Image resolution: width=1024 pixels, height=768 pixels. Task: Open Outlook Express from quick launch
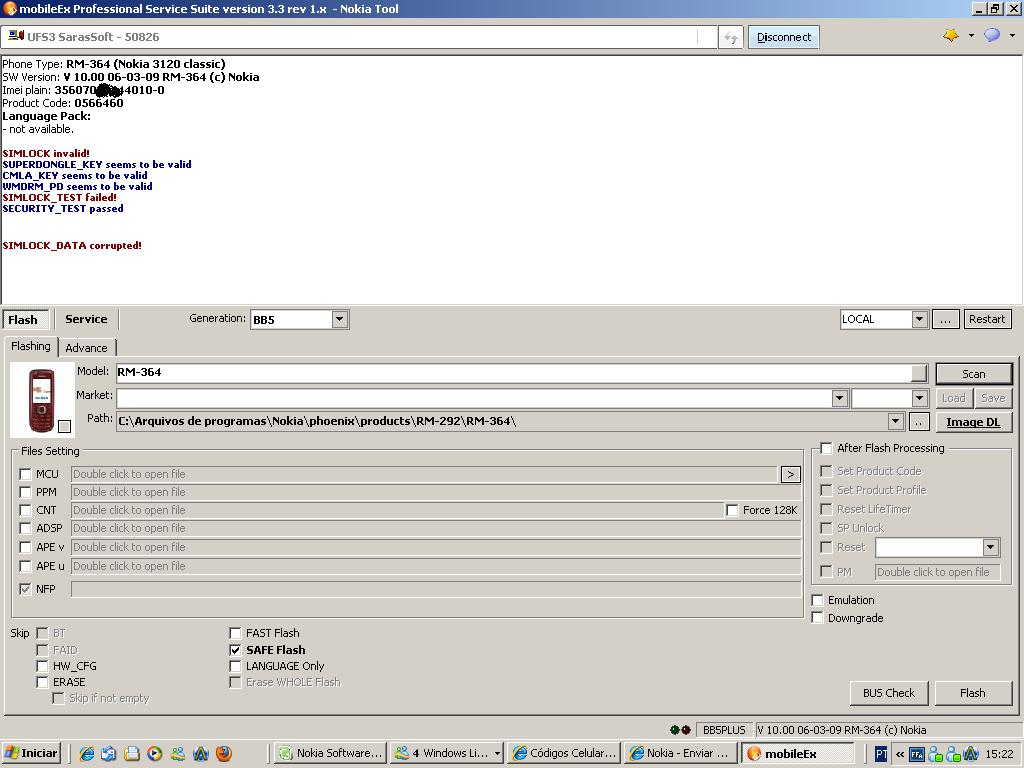[x=108, y=754]
